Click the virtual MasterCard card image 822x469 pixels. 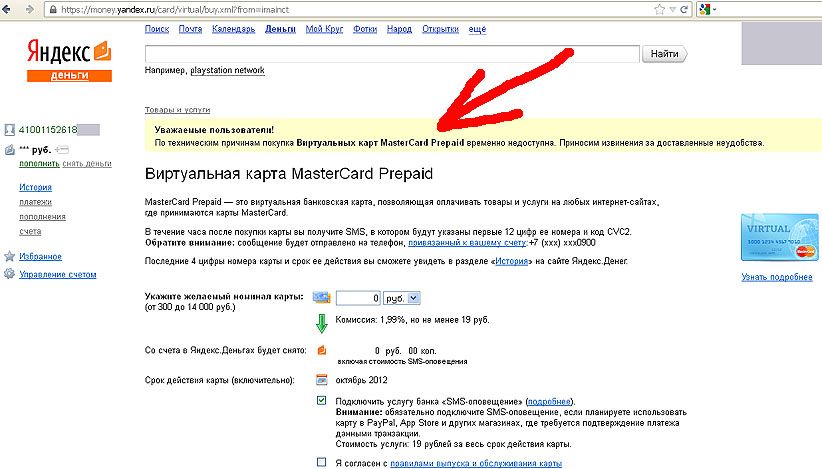tap(779, 237)
